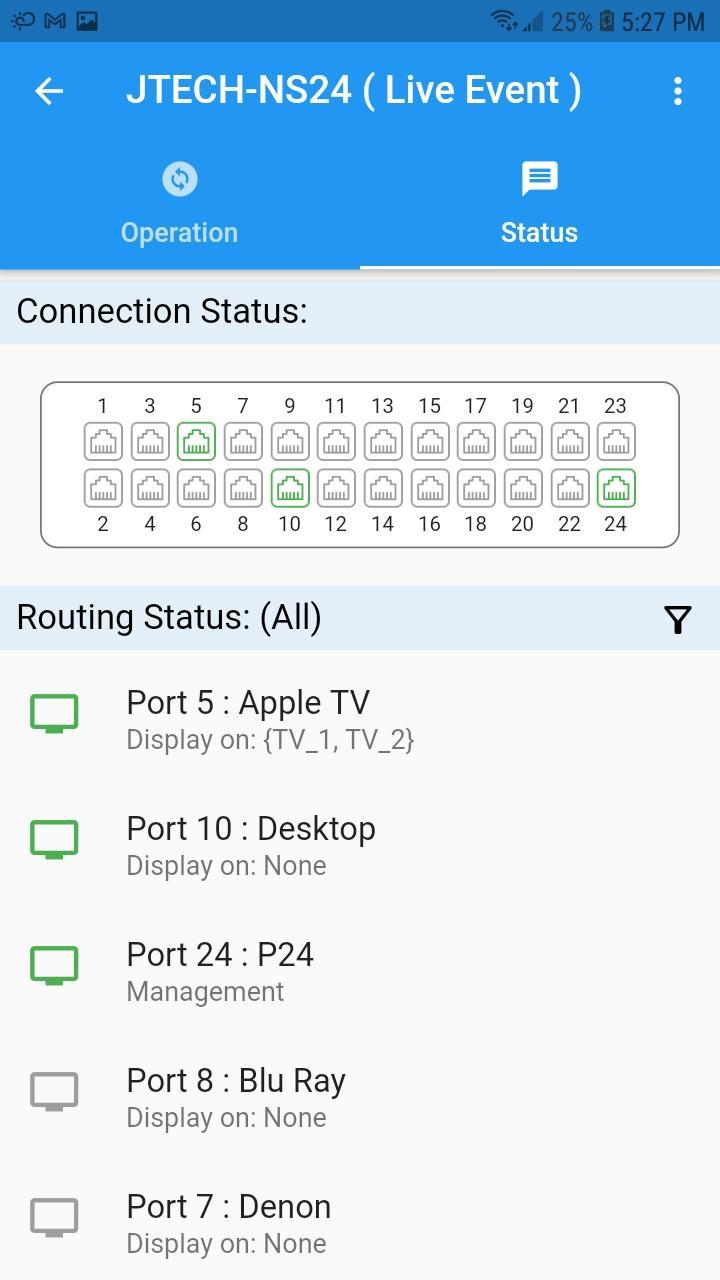720x1280 pixels.
Task: Select the port 13 jack icon
Action: 383,441
